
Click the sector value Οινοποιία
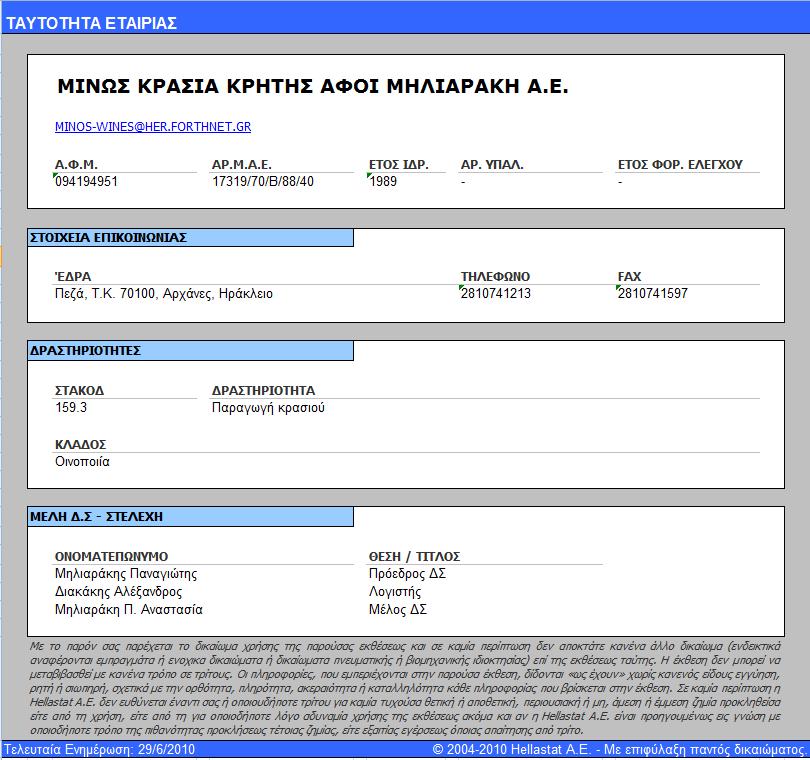point(82,461)
